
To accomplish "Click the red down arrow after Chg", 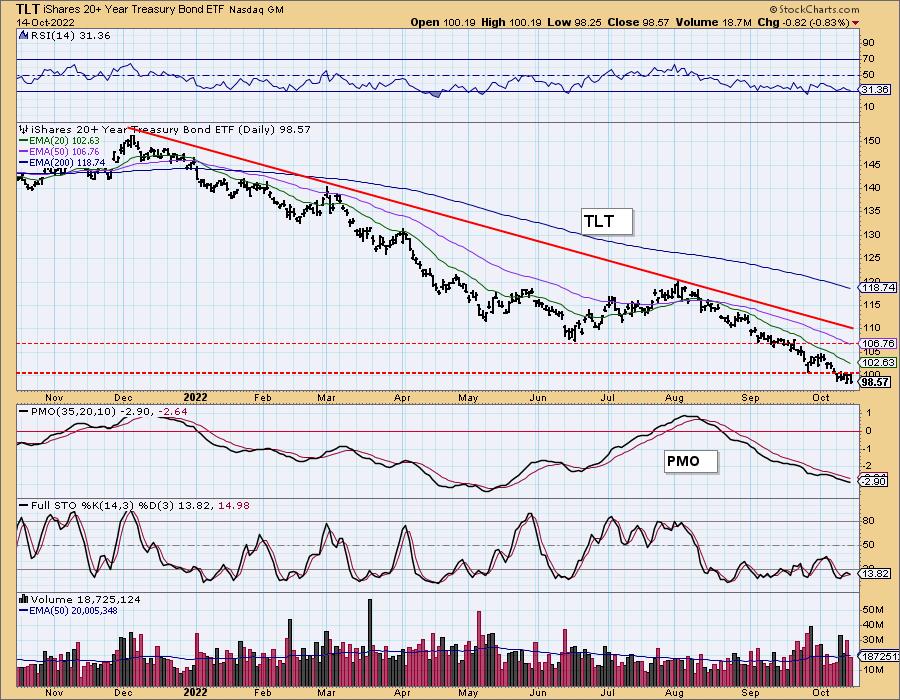I will pos(856,23).
